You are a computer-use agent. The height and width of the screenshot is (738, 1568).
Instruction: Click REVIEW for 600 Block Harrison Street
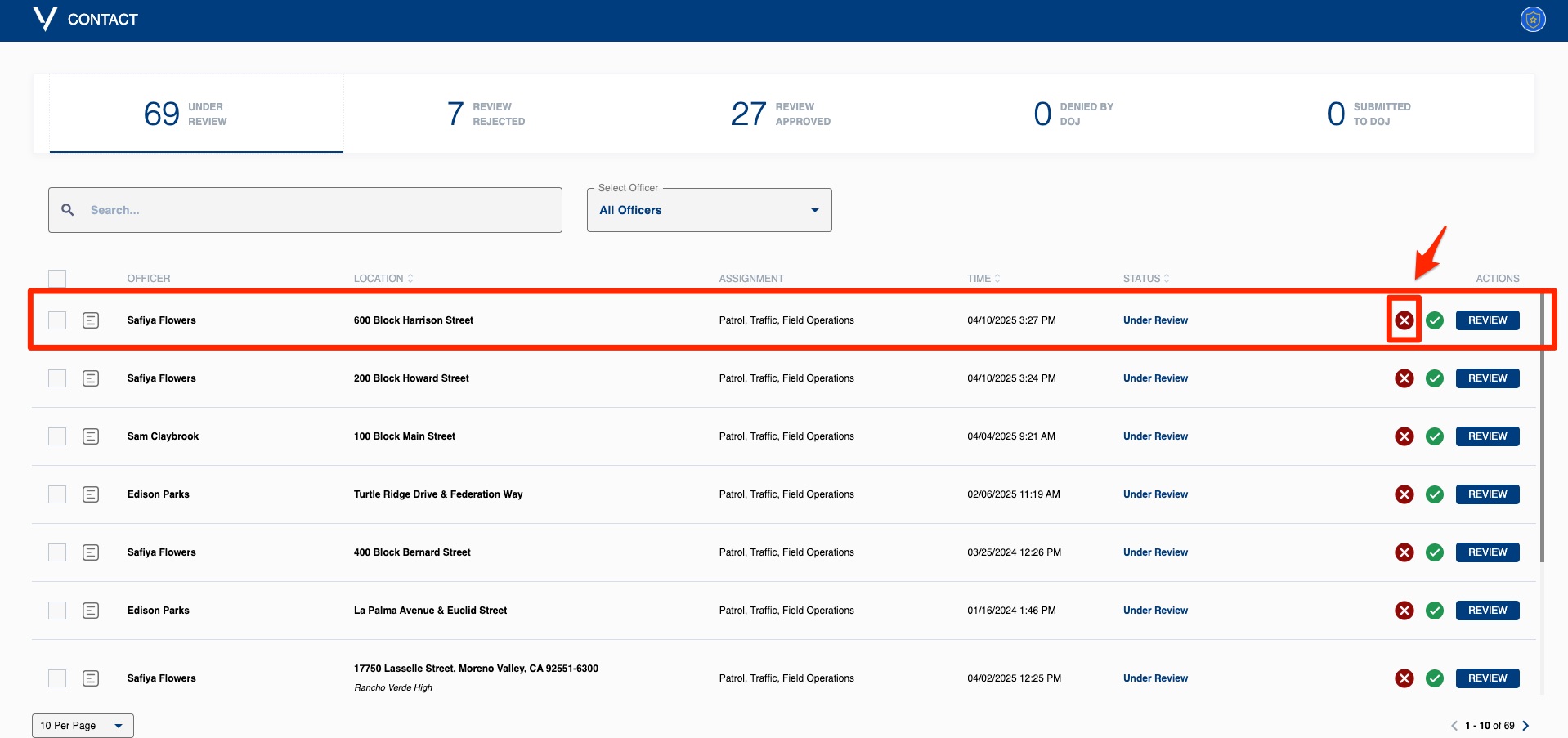point(1487,320)
